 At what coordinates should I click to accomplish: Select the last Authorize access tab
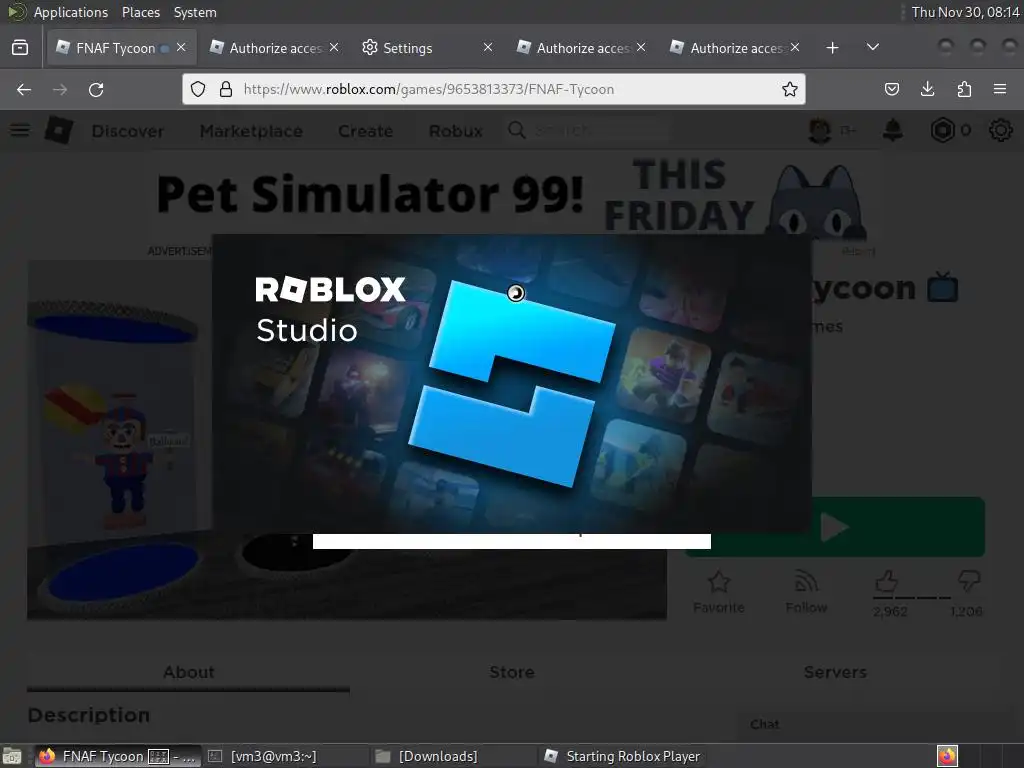tap(735, 48)
